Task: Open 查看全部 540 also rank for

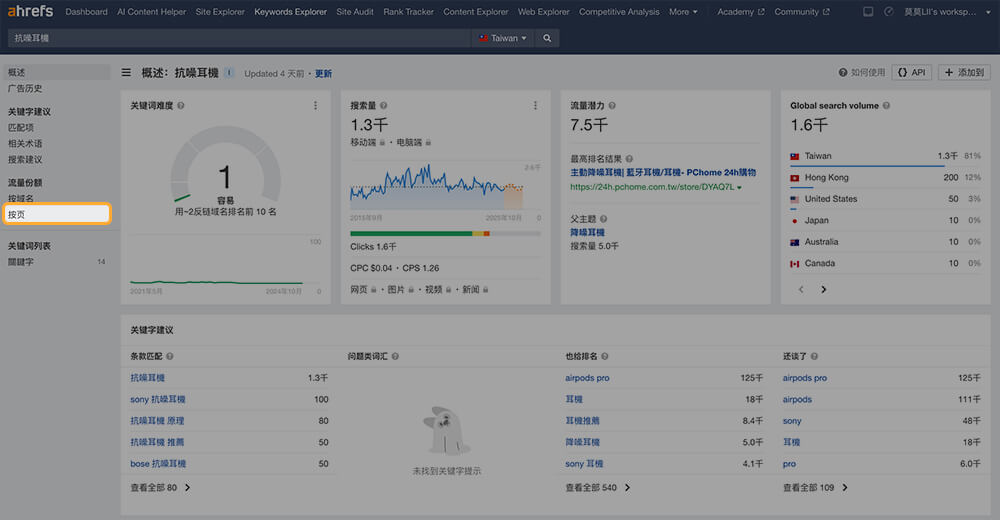Action: pos(598,487)
